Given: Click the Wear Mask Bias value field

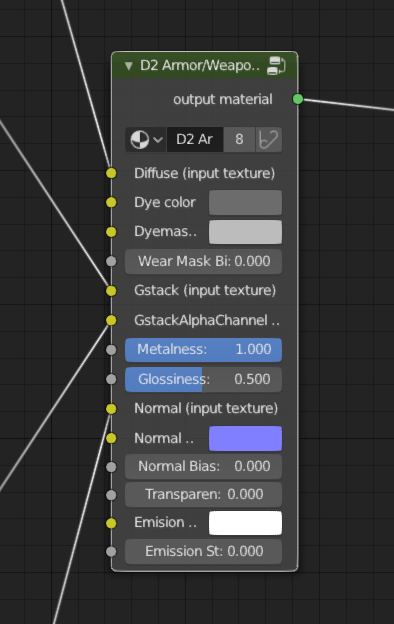Looking at the screenshot, I should (204, 261).
